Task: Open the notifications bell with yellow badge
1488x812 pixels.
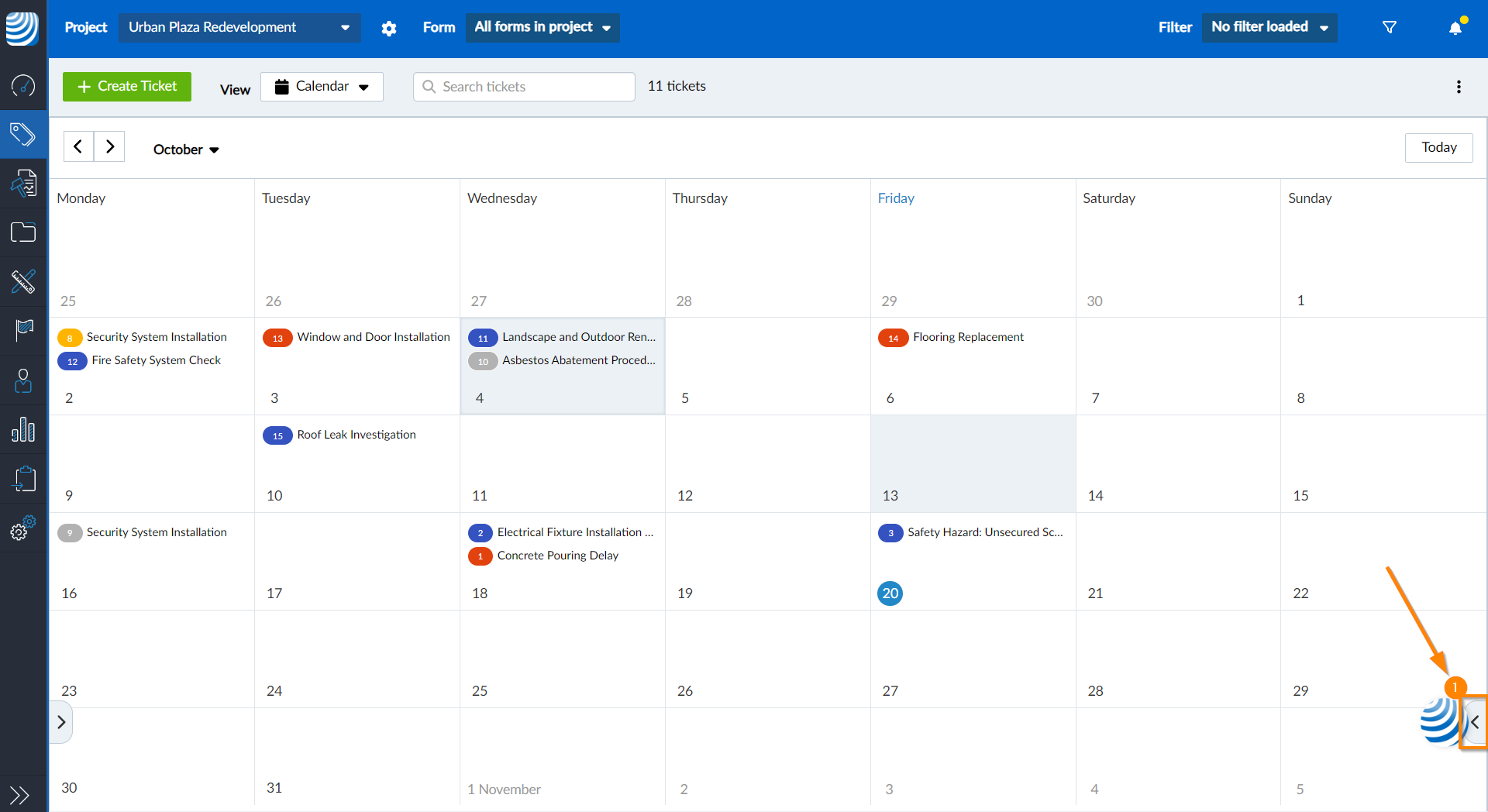Action: [1455, 27]
